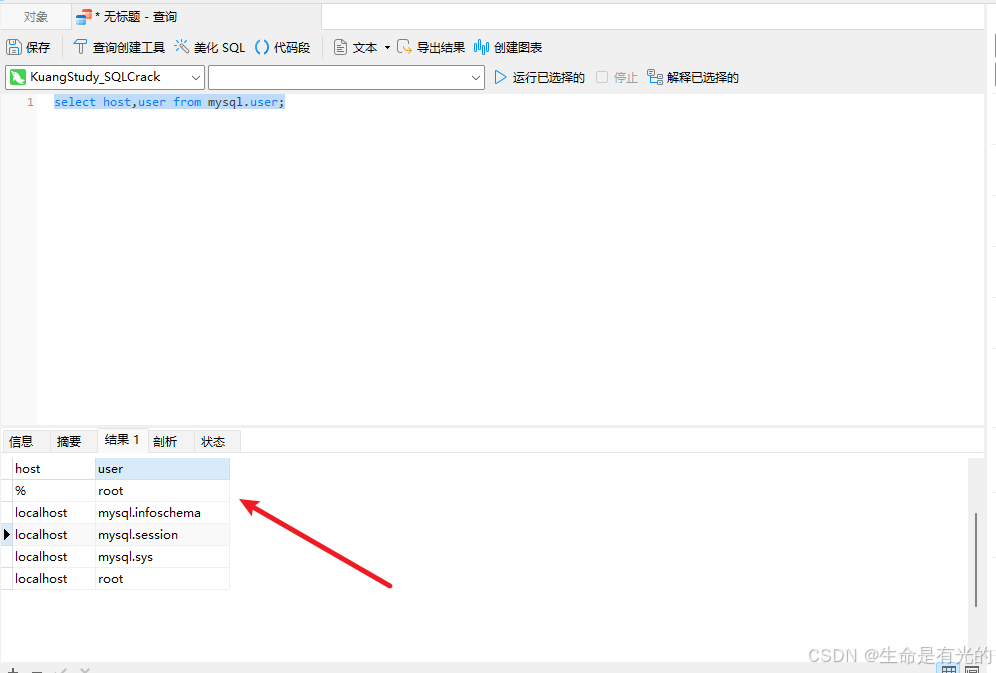
Task: Select the mysql.sys cell
Action: click(163, 557)
